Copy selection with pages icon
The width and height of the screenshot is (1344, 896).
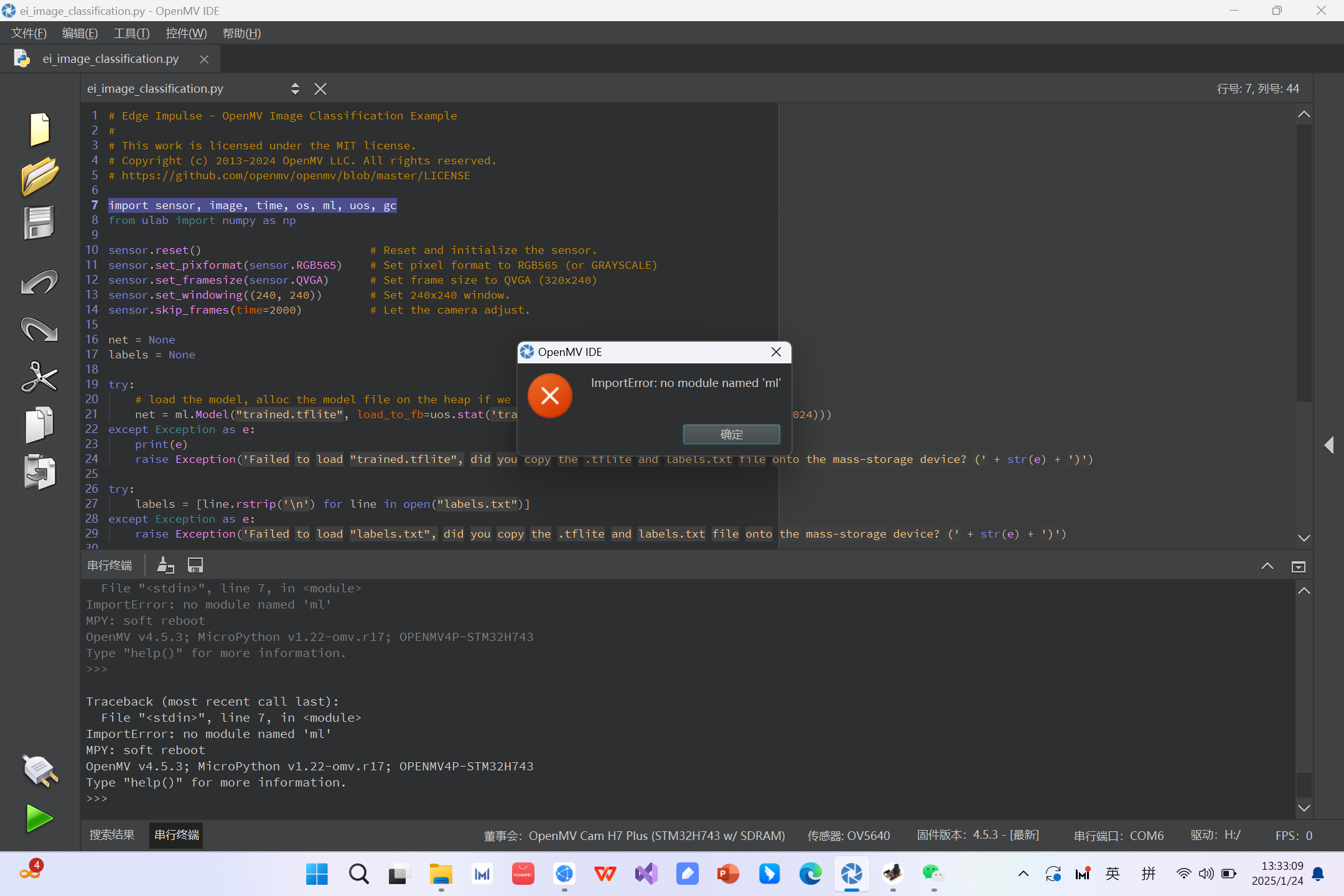(x=40, y=425)
